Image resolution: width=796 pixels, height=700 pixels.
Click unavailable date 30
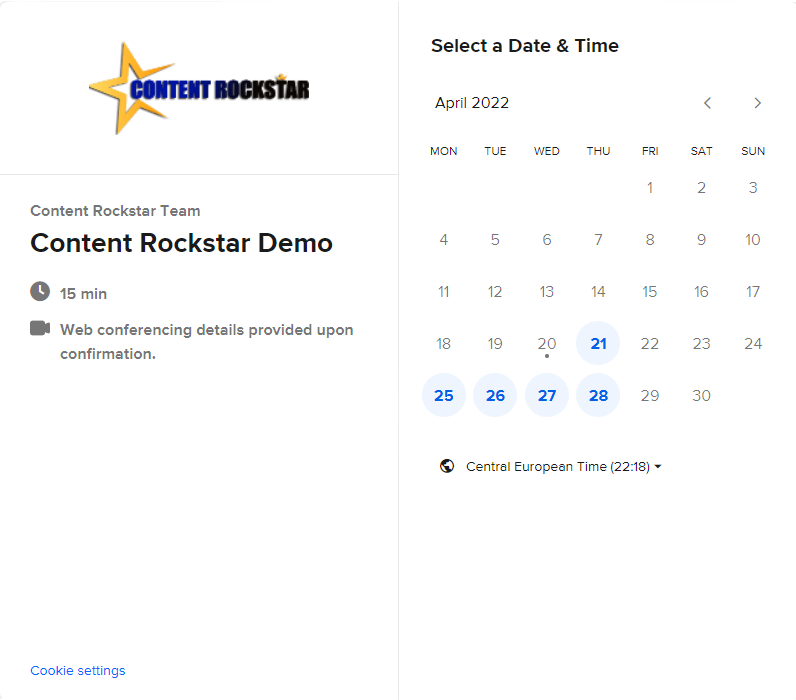point(701,395)
